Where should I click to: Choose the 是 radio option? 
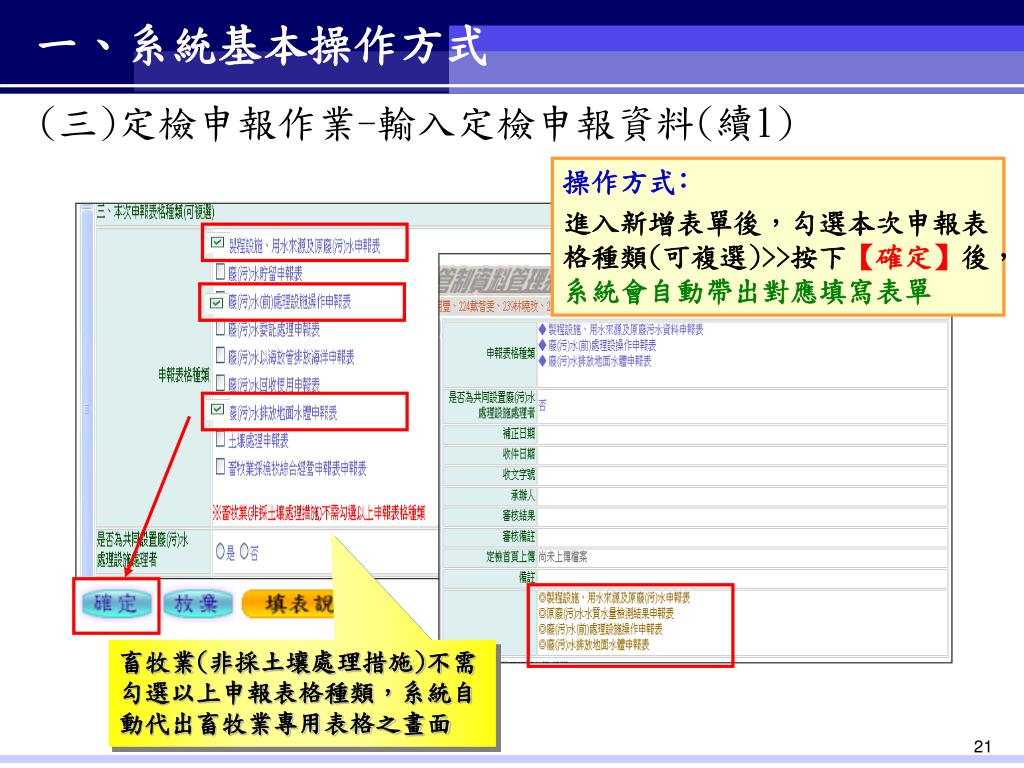[x=220, y=552]
